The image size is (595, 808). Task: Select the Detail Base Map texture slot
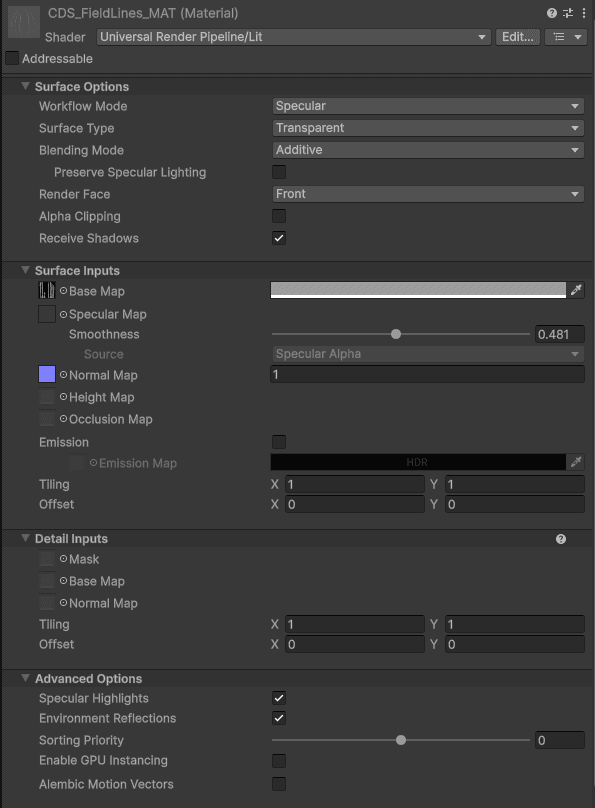point(47,581)
